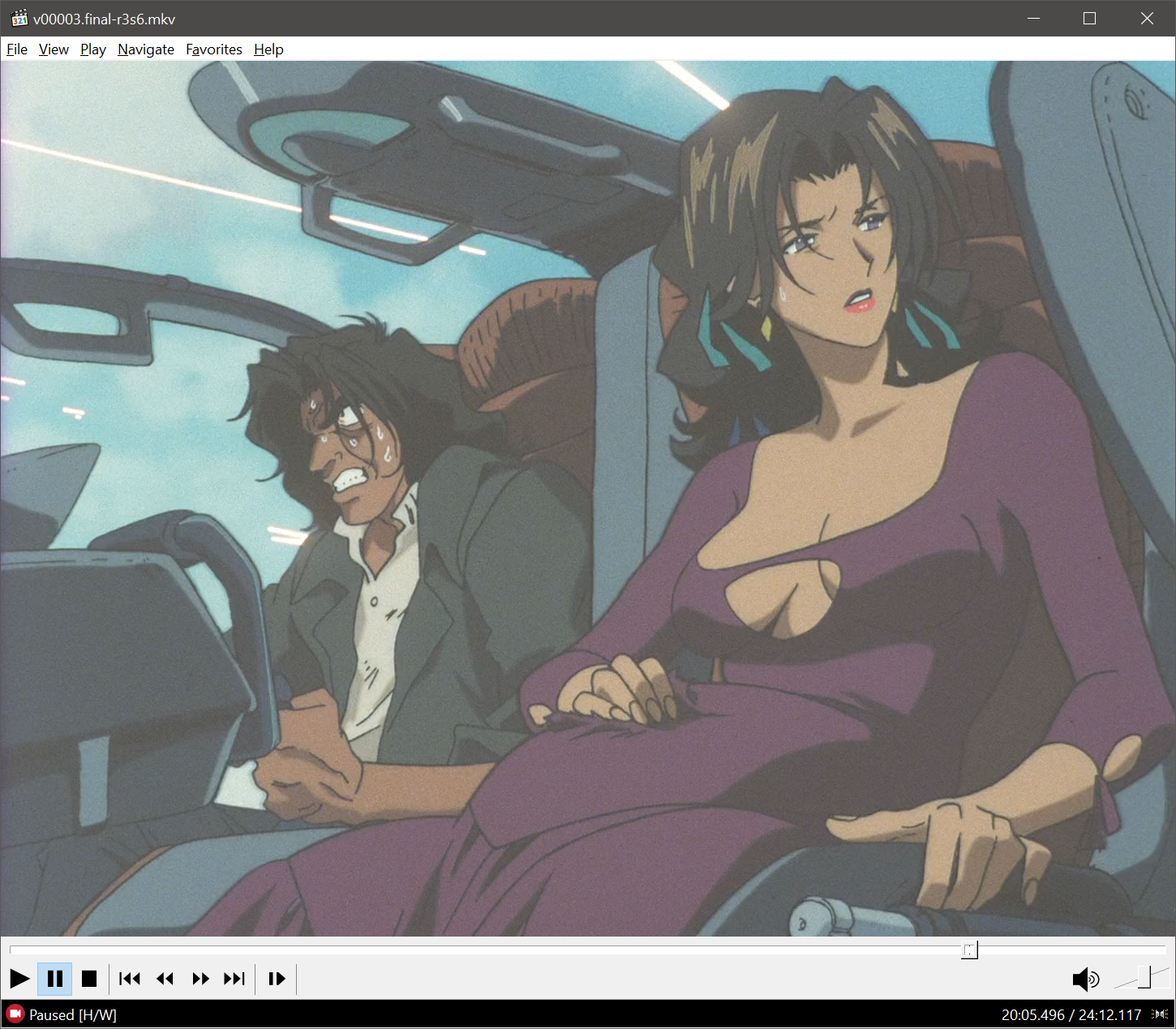Open the View menu
Image resolution: width=1176 pixels, height=1029 pixels.
pyautogui.click(x=54, y=49)
